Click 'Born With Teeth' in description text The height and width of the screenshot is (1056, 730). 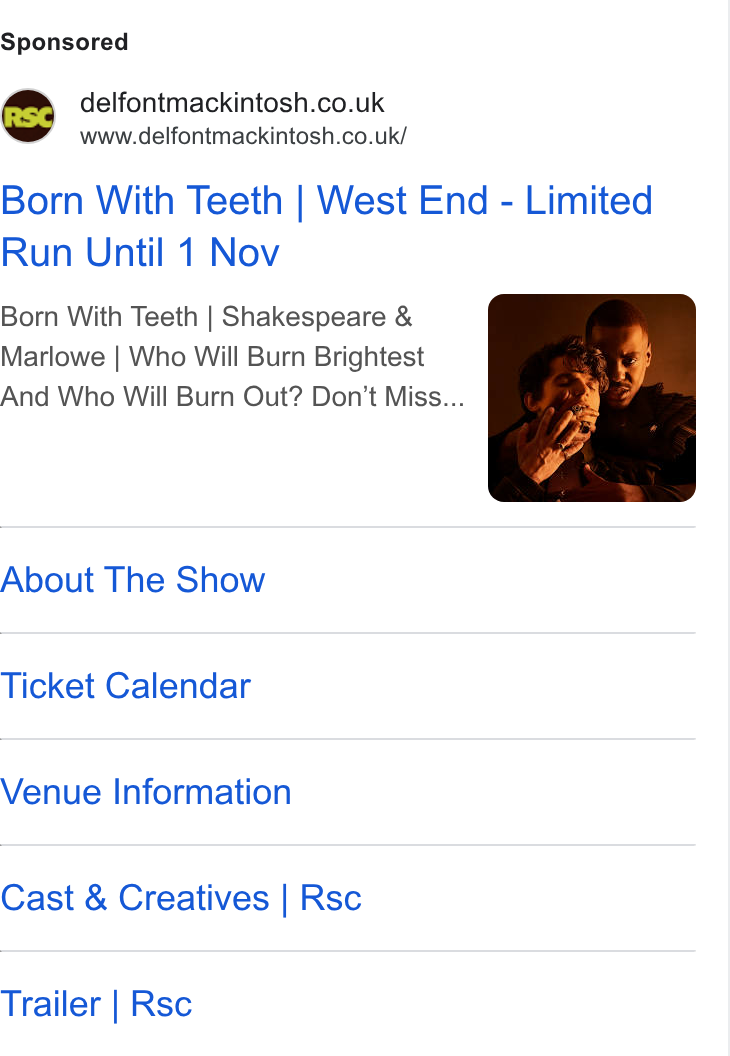(99, 317)
